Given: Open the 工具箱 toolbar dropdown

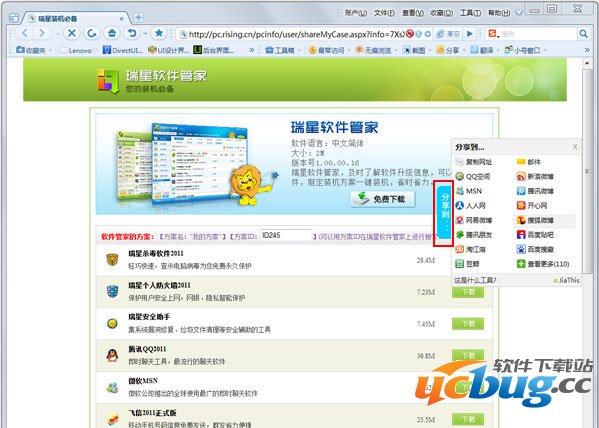Looking at the screenshot, I should pyautogui.click(x=282, y=50).
